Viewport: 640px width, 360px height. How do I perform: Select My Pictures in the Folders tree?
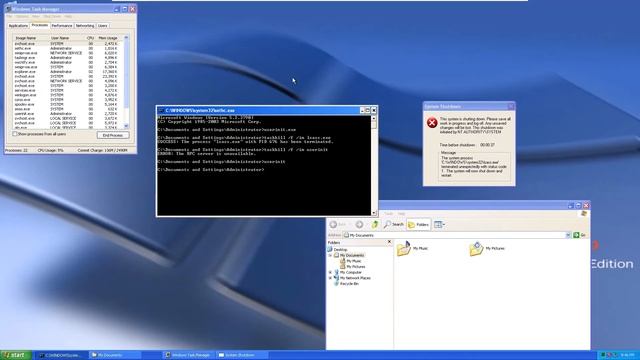356,267
